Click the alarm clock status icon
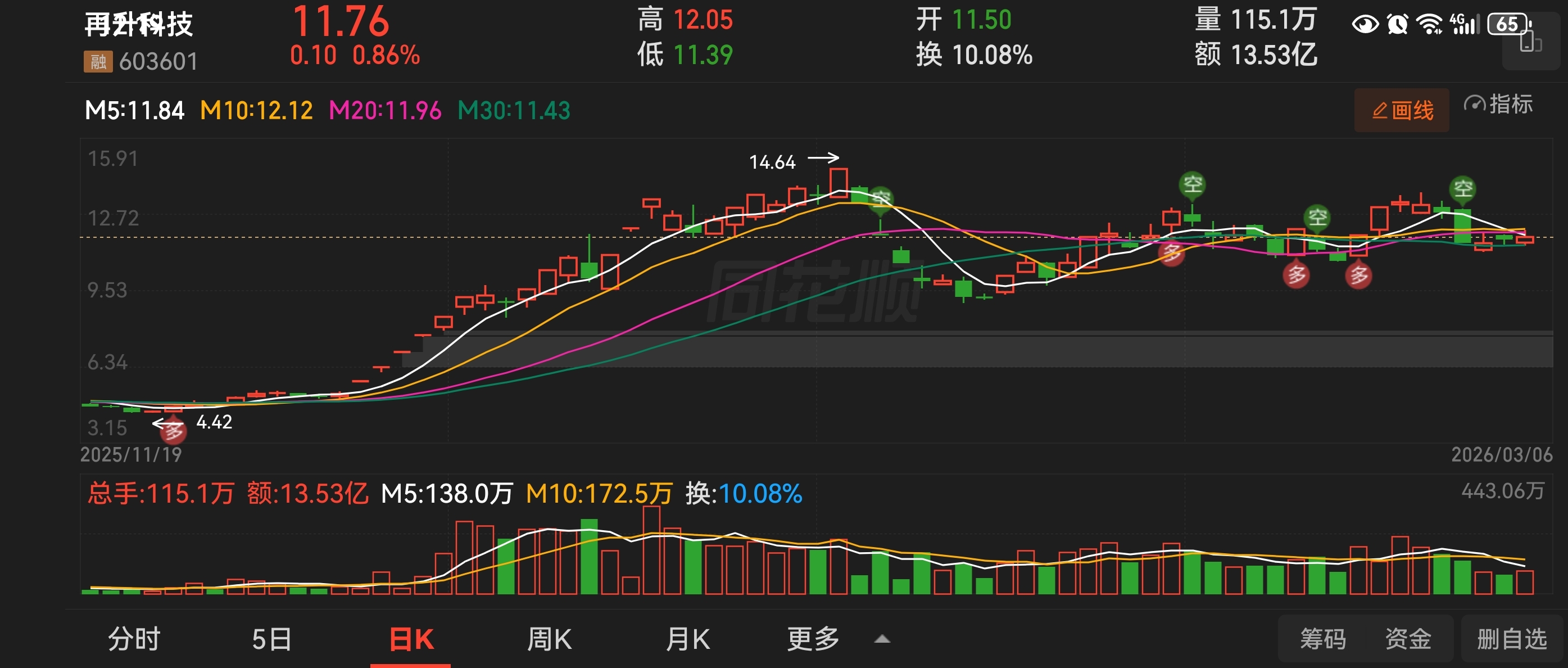Viewport: 1568px width, 668px height. 1397,24
